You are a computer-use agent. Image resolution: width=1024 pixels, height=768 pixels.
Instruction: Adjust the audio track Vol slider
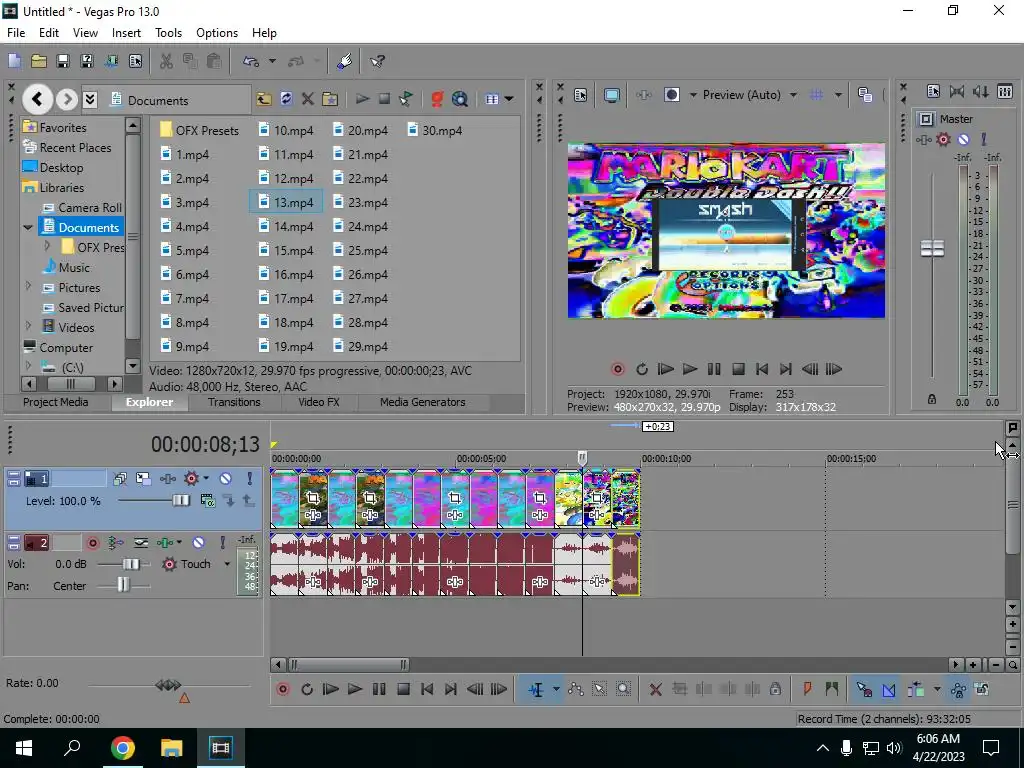tap(131, 564)
